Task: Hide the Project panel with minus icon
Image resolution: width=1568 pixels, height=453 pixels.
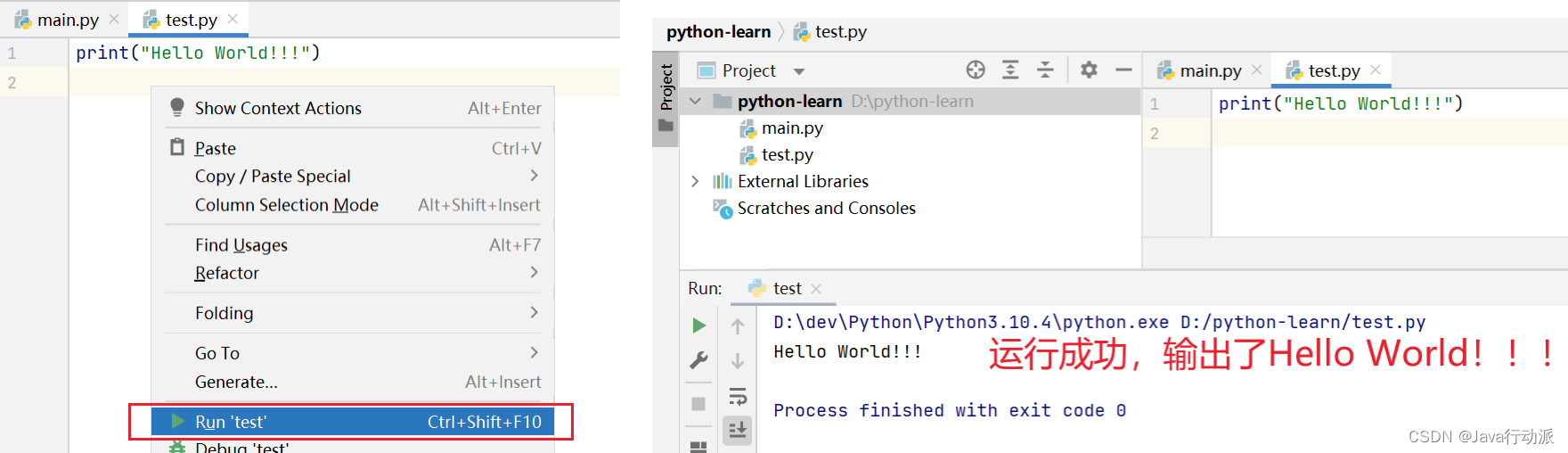Action: tap(1123, 70)
